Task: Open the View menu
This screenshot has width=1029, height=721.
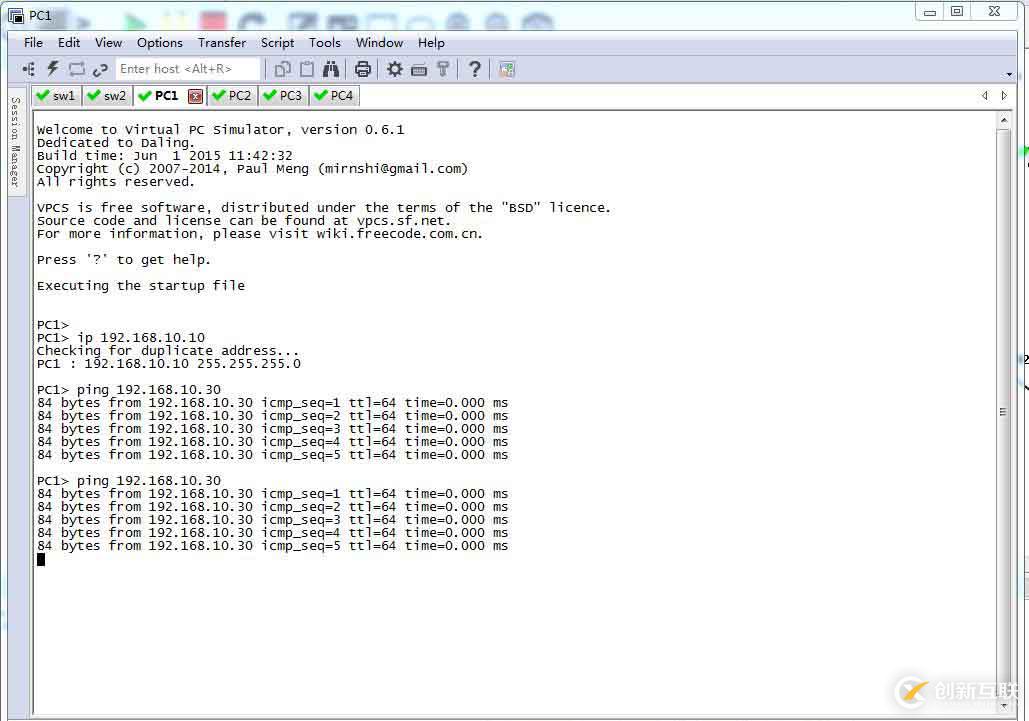Action: 108,43
